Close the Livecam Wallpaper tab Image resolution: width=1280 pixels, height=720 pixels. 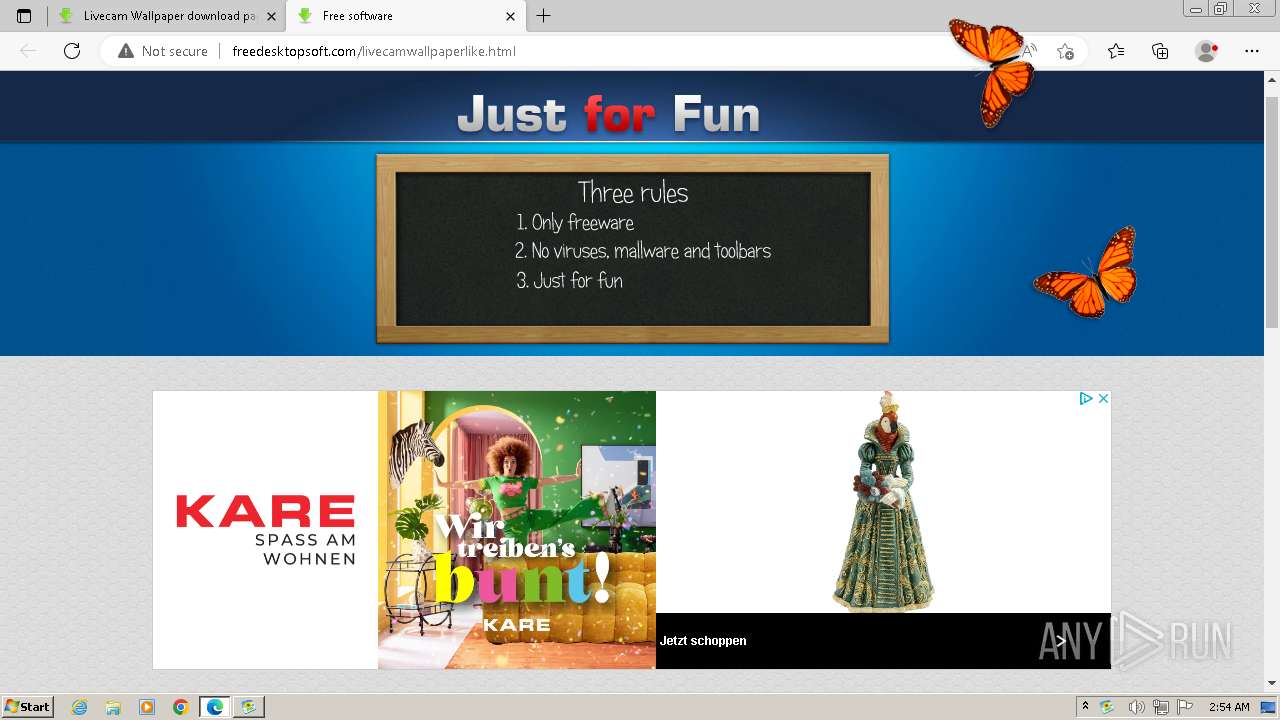(x=271, y=16)
